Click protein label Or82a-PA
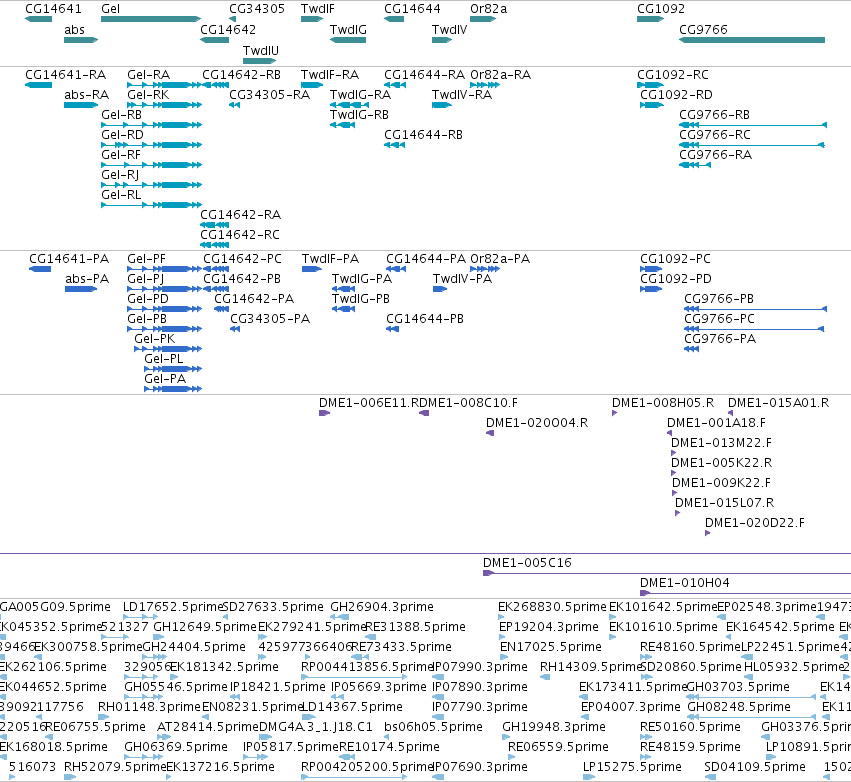This screenshot has width=851, height=782. coord(500,258)
